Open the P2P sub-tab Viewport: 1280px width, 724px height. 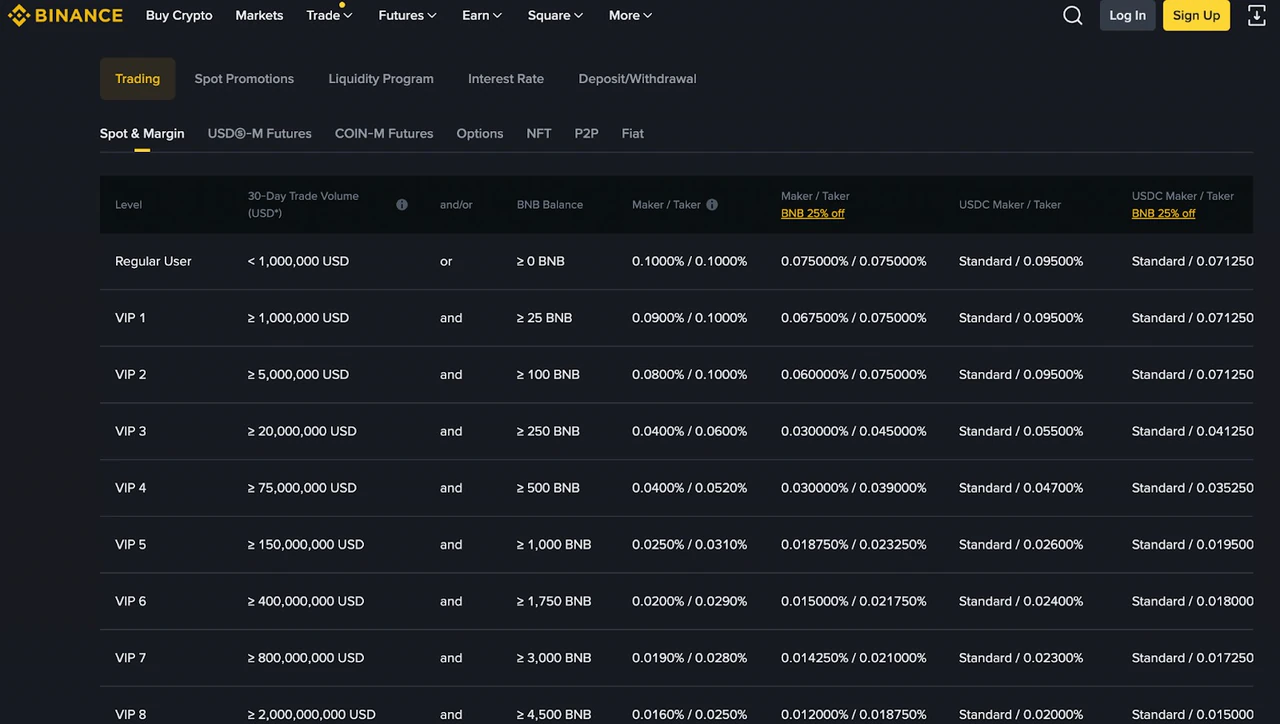tap(586, 133)
